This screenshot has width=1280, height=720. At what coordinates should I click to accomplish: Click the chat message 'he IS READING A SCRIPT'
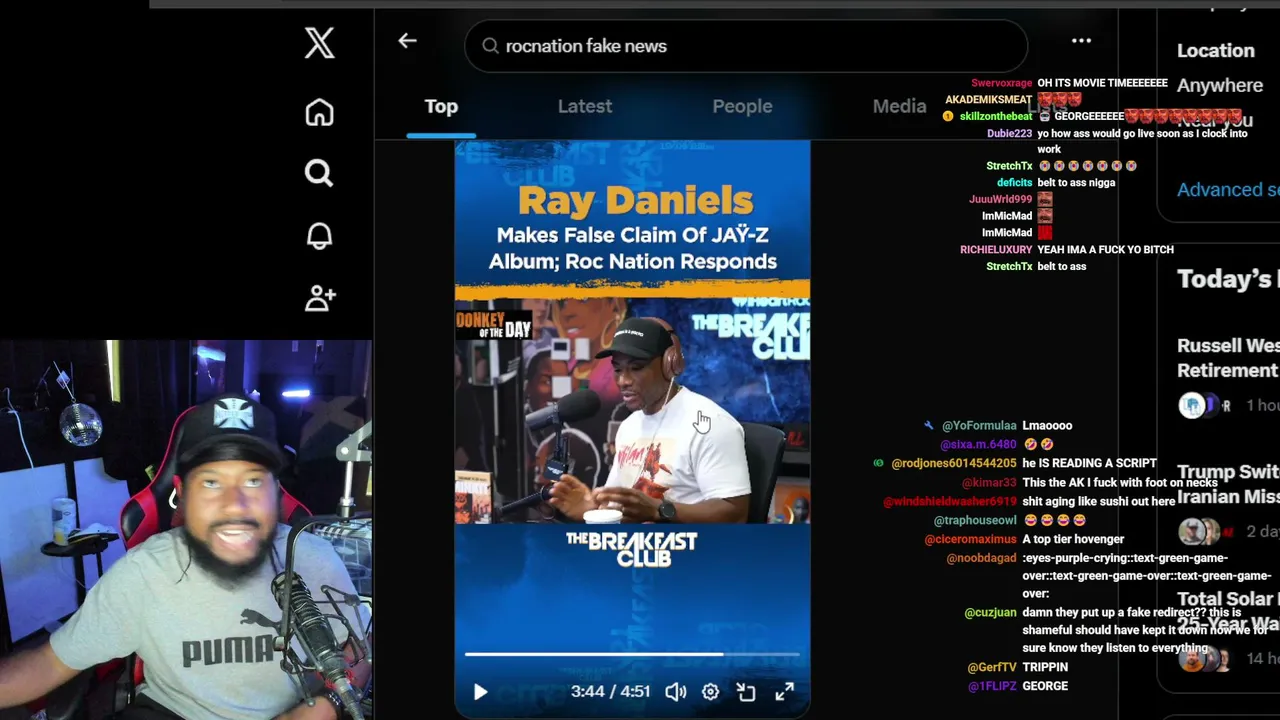point(1089,463)
